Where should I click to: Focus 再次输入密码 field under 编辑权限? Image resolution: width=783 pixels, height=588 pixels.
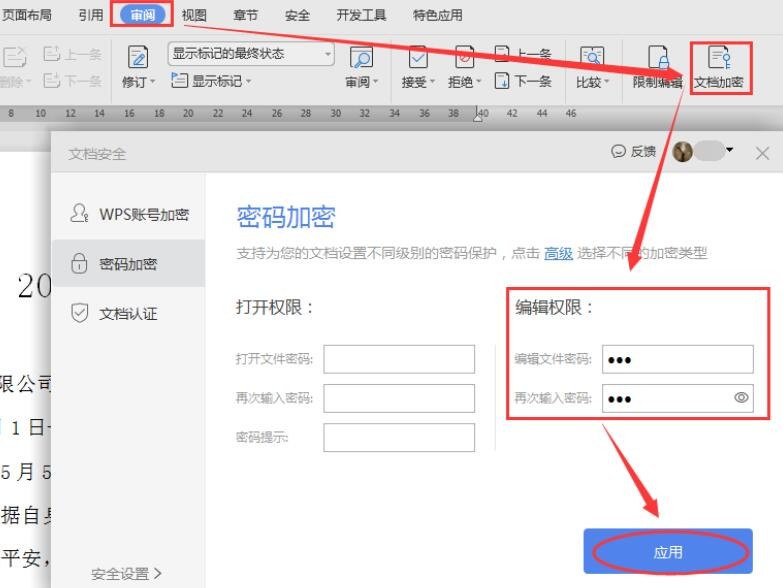pos(678,398)
